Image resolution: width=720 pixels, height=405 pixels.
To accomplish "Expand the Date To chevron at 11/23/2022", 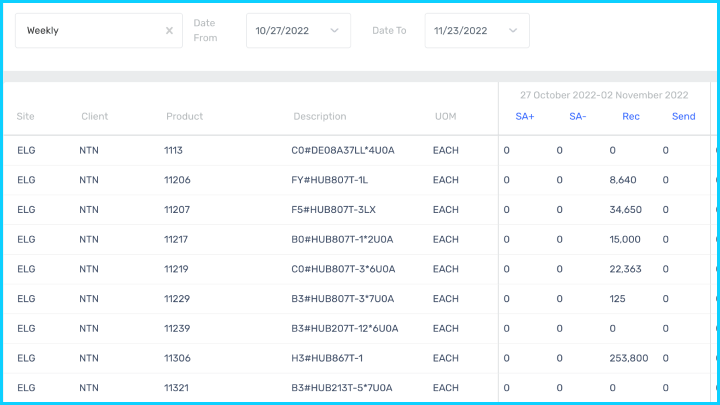I will (x=513, y=31).
